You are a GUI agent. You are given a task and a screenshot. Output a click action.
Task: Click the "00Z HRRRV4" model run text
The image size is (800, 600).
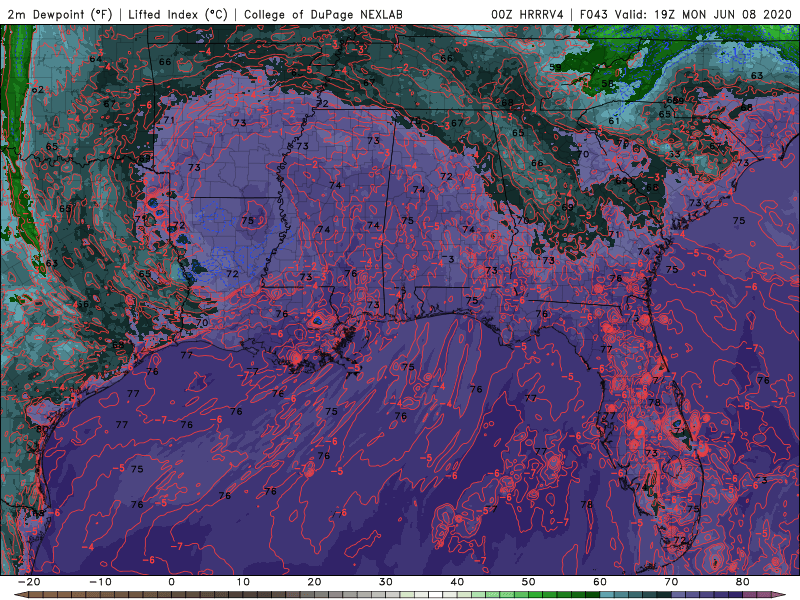[527, 14]
